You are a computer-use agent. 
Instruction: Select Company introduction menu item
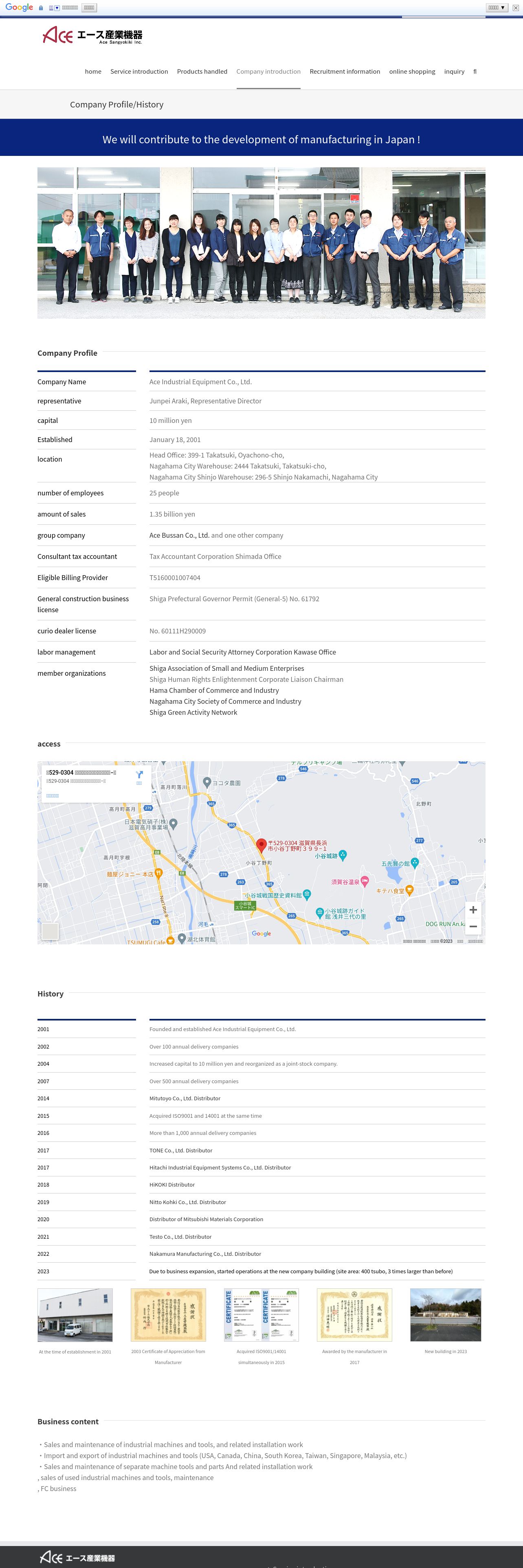[268, 71]
